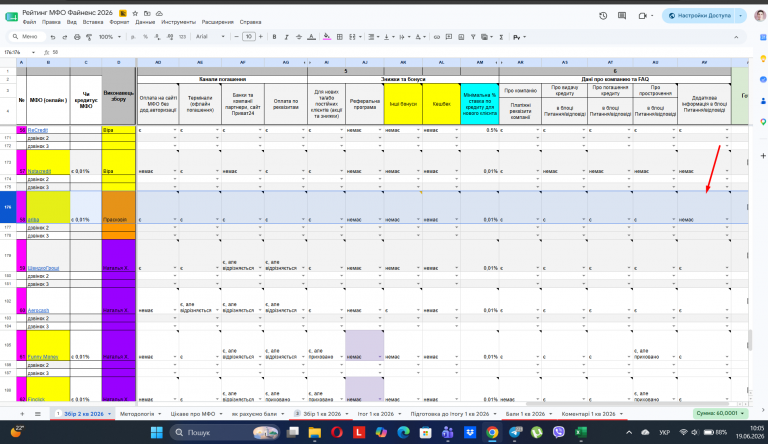Print the spreadsheet

tap(77, 37)
